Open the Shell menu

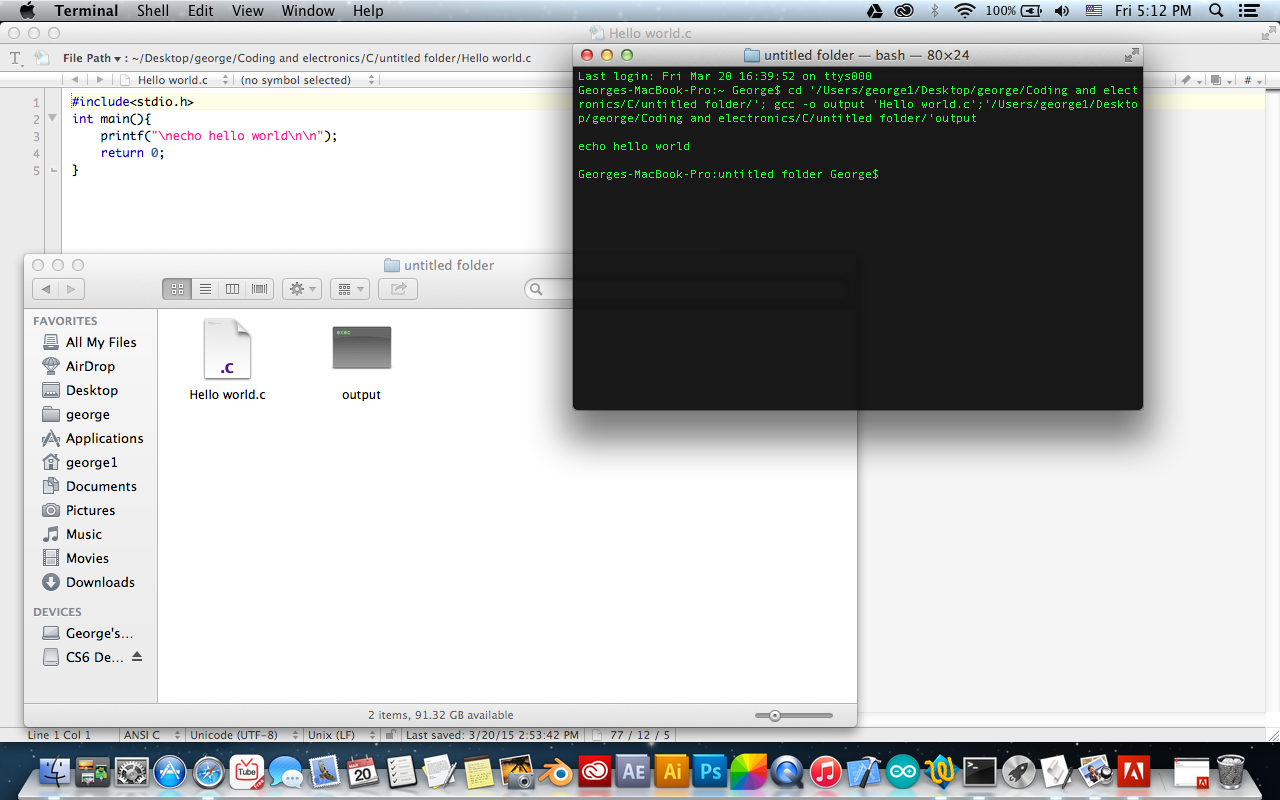click(153, 11)
